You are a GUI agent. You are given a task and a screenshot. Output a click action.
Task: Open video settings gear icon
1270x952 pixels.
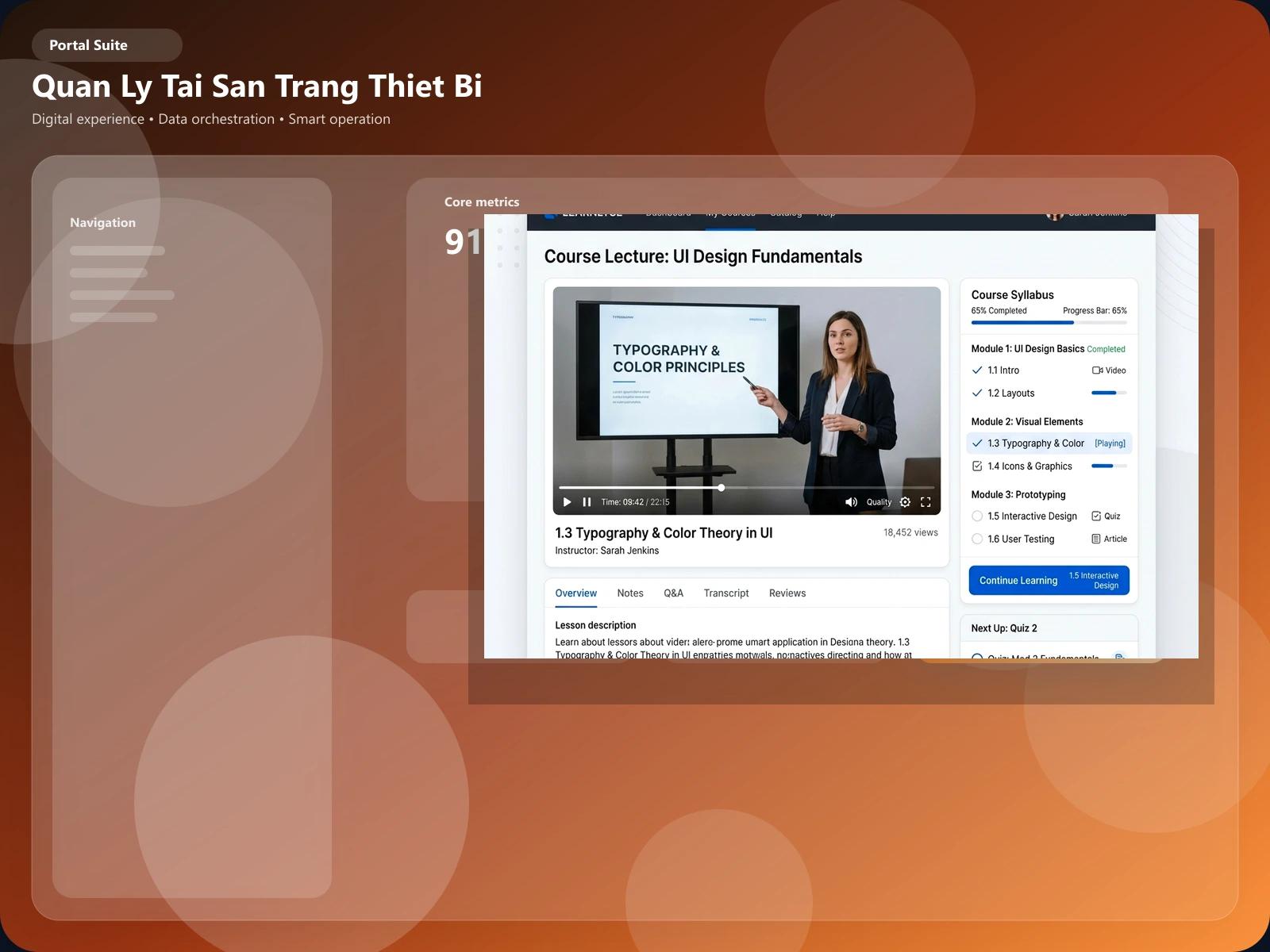[x=905, y=502]
